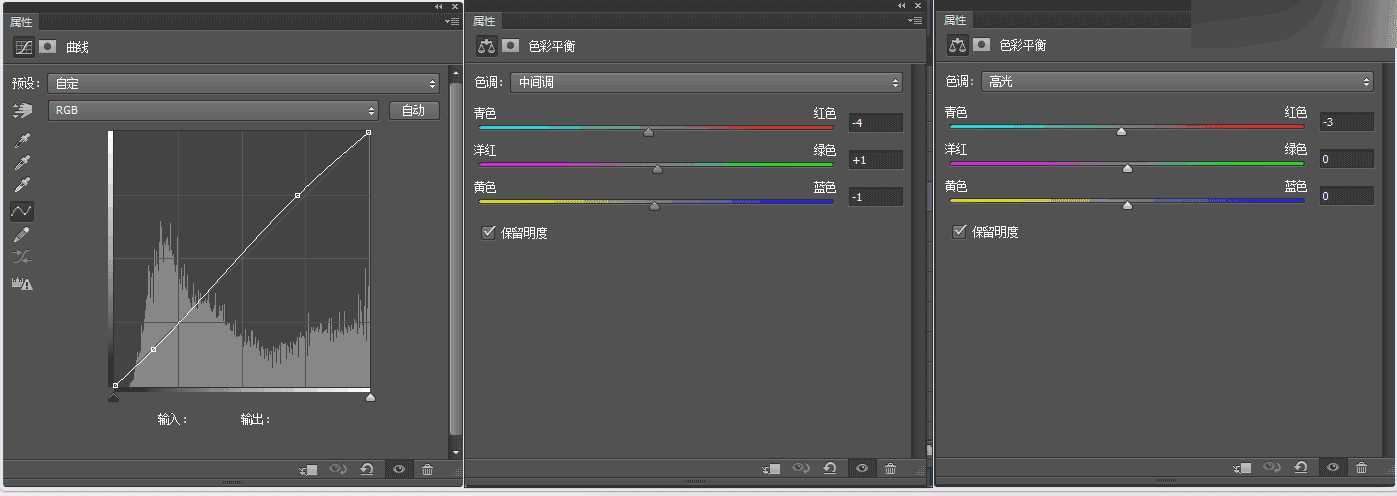
Task: Choose the draw-curve pencil tool
Action: pos(22,234)
